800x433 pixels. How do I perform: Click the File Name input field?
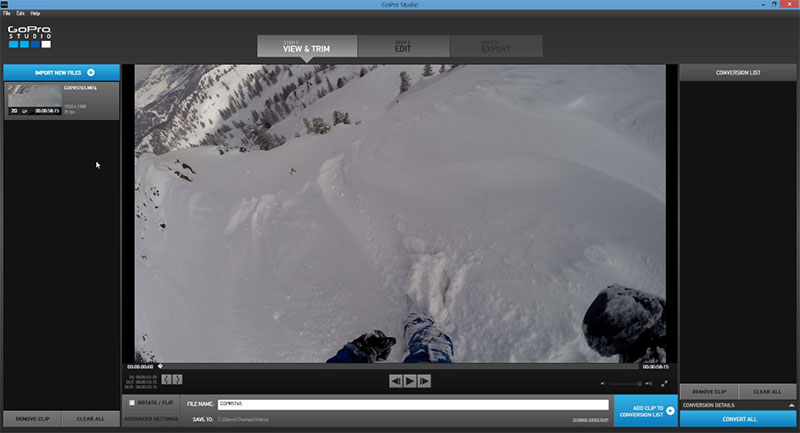point(412,404)
